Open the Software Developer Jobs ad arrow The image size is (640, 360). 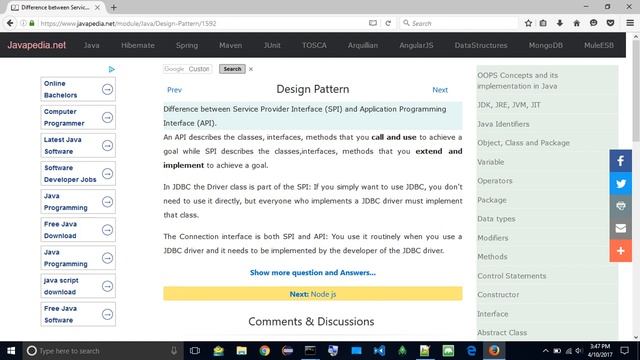[107, 174]
